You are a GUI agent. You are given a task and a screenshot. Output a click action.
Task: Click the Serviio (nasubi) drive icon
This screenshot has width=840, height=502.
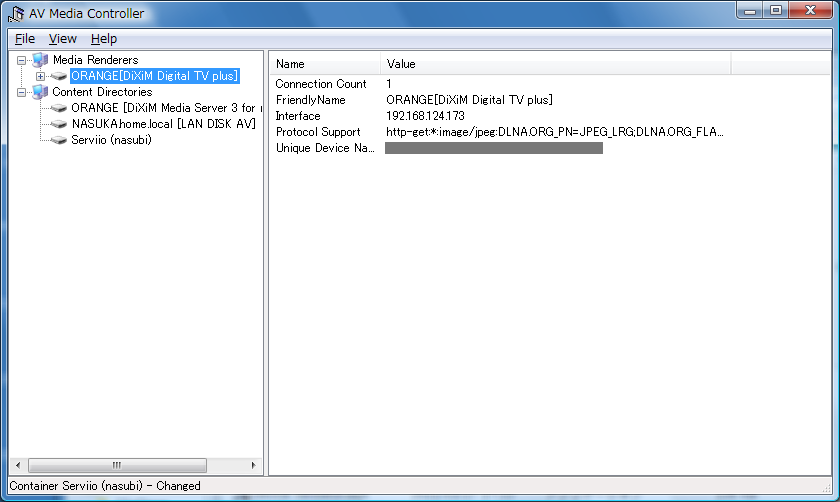[x=59, y=140]
